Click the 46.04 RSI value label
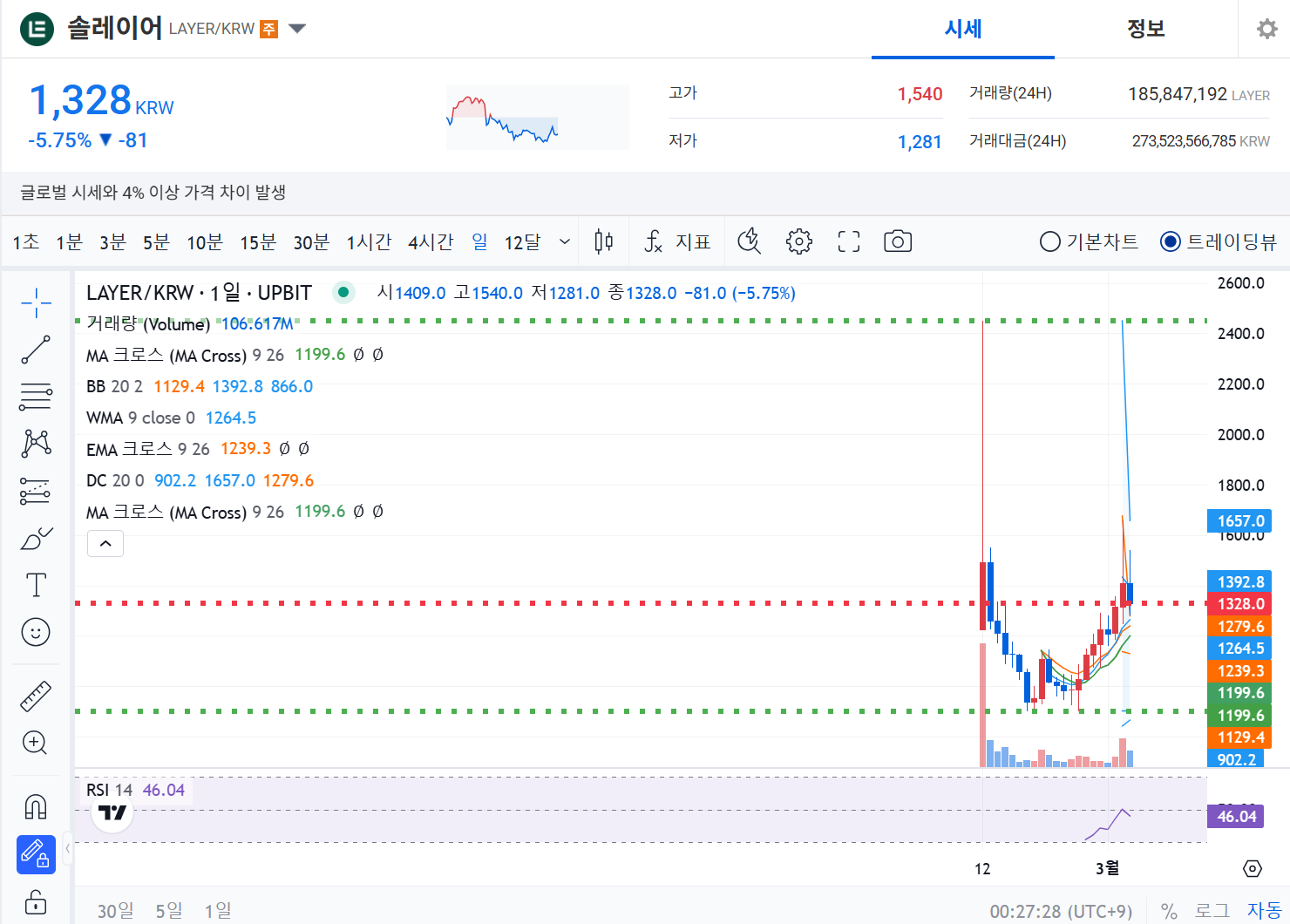The height and width of the screenshot is (924, 1290). click(x=1236, y=817)
